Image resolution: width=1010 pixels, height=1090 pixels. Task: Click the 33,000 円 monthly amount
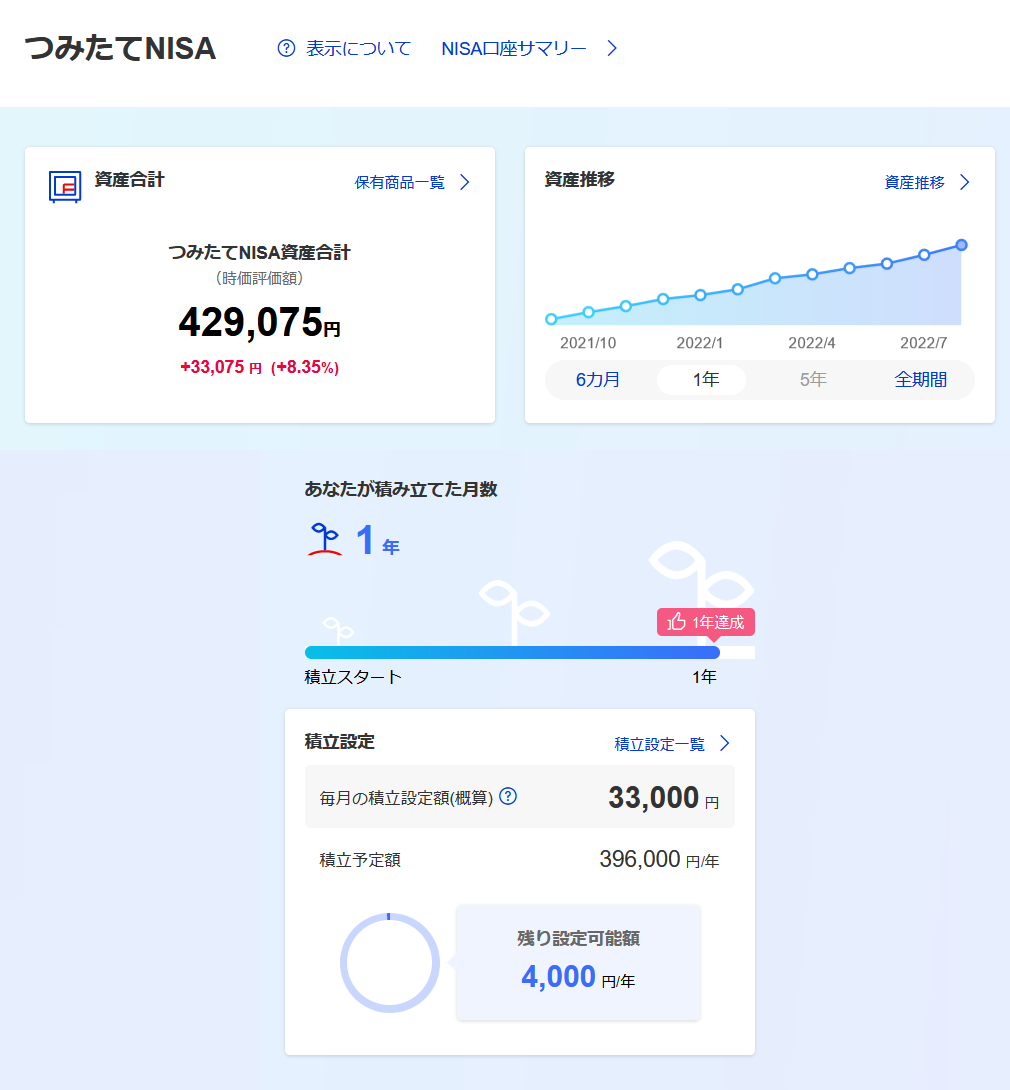point(664,797)
